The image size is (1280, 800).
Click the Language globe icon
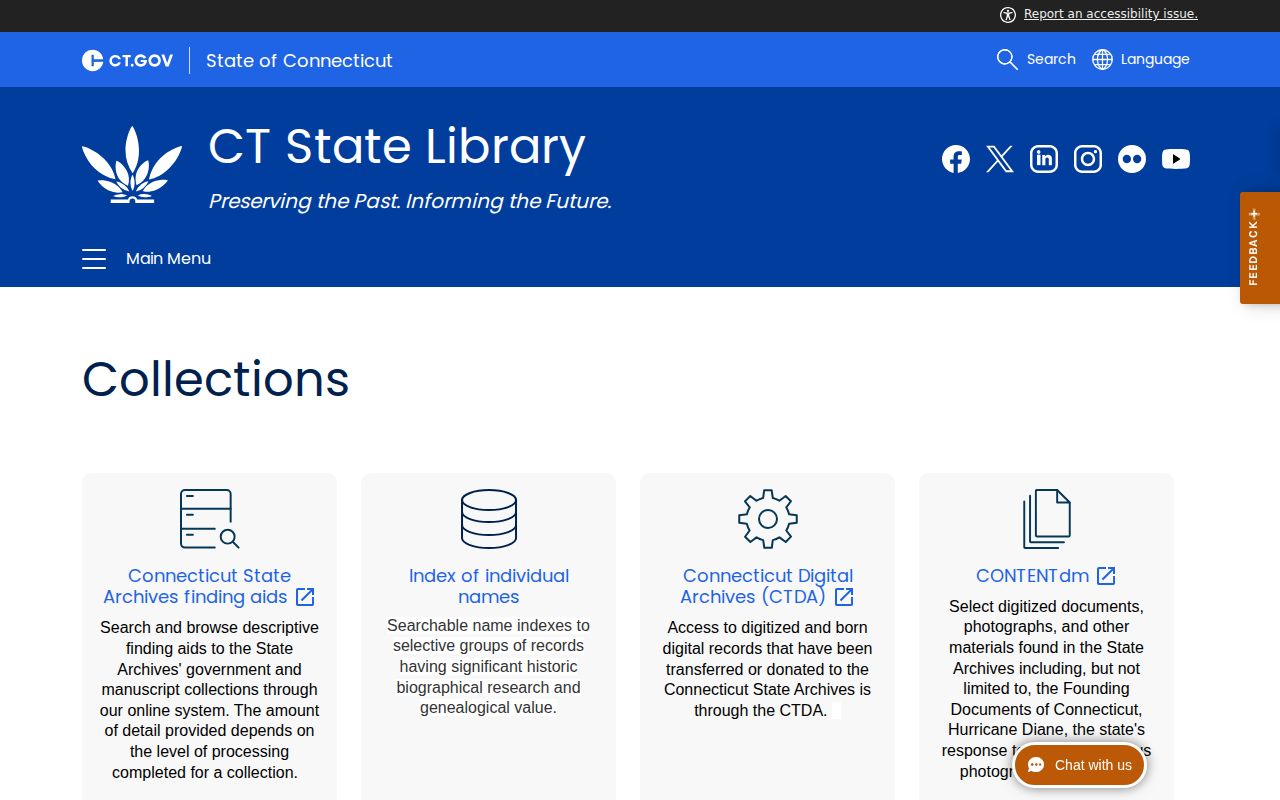(x=1102, y=59)
